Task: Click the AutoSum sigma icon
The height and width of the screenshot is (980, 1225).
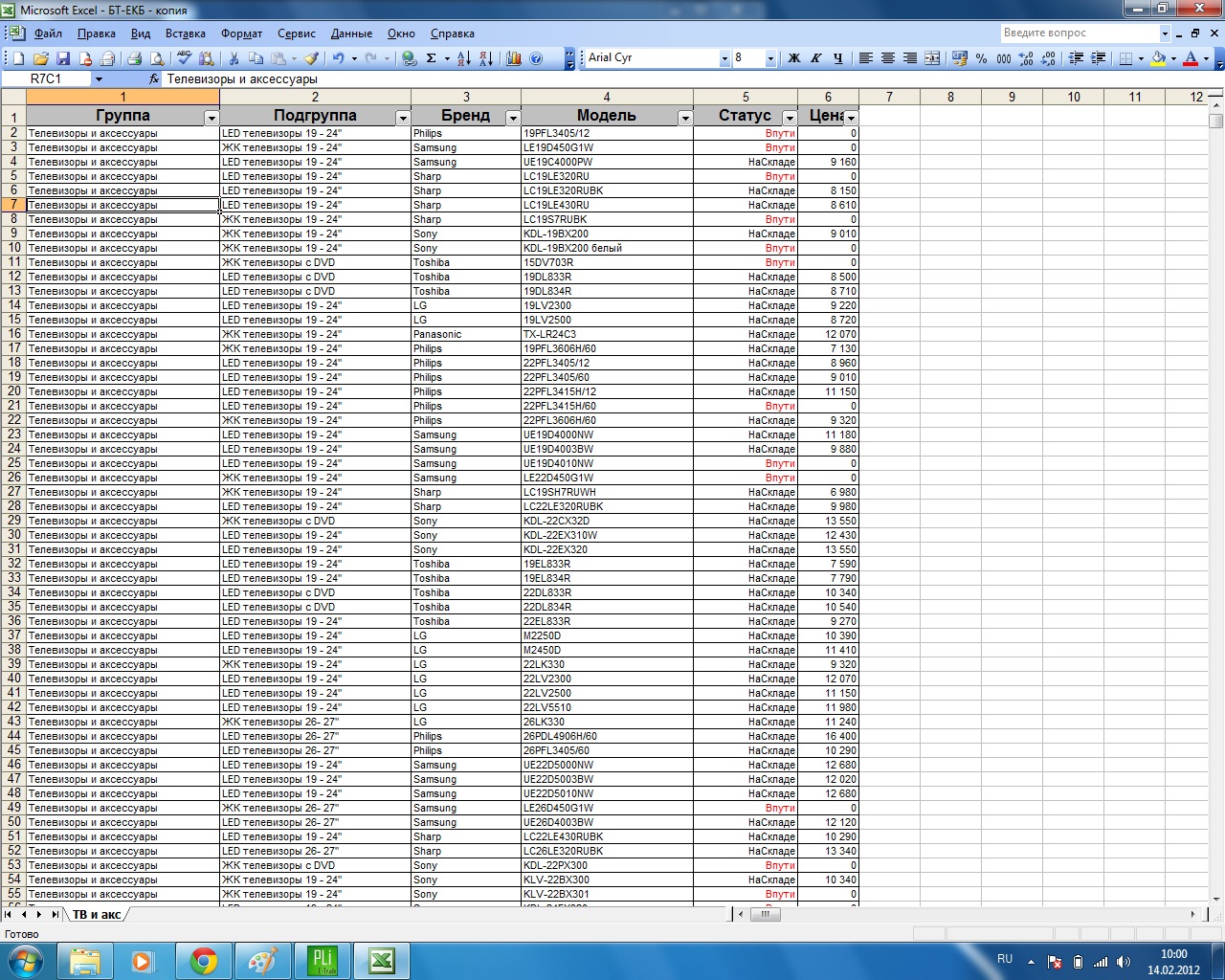Action: coord(431,58)
